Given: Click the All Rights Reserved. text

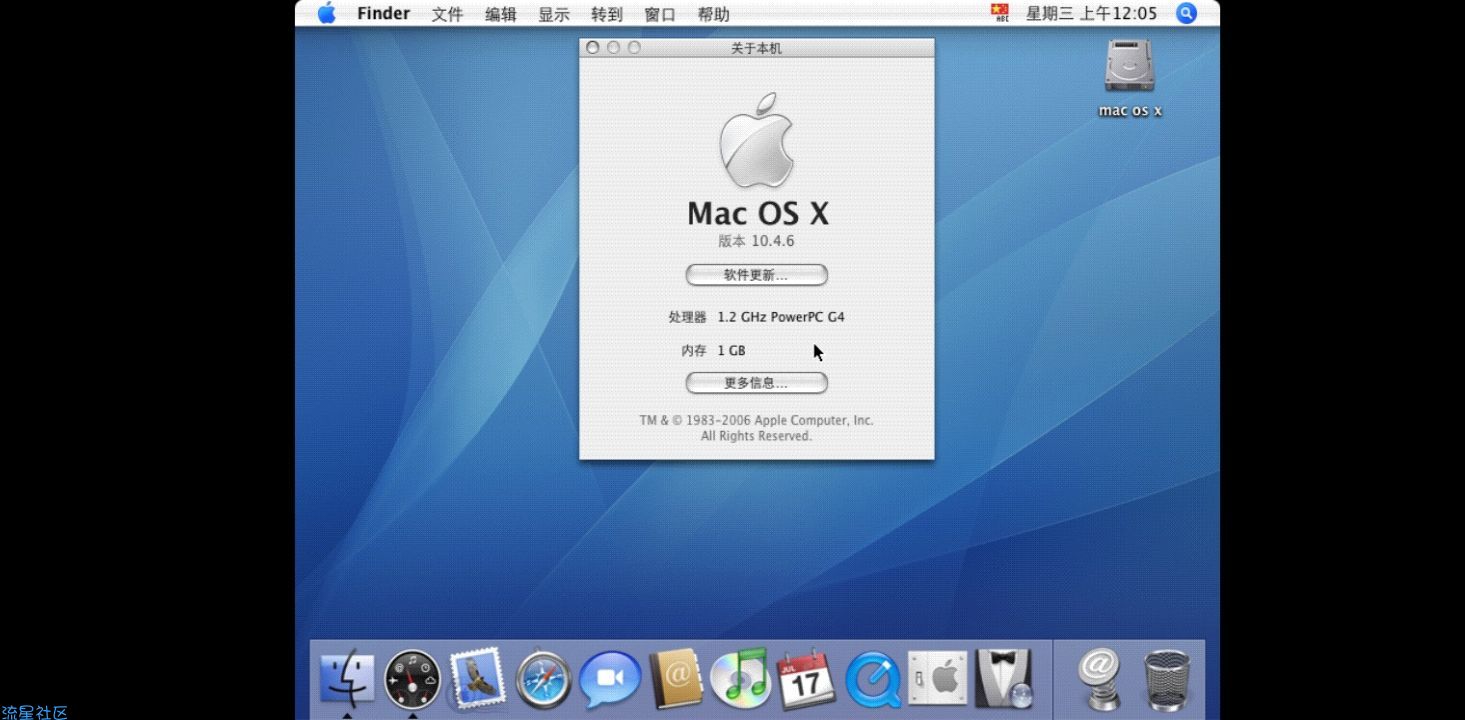Looking at the screenshot, I should 756,436.
